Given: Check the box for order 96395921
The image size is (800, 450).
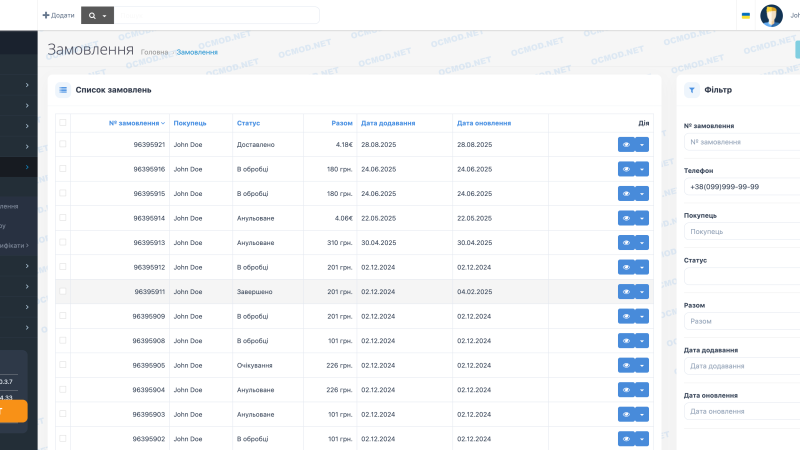Looking at the screenshot, I should pyautogui.click(x=63, y=144).
